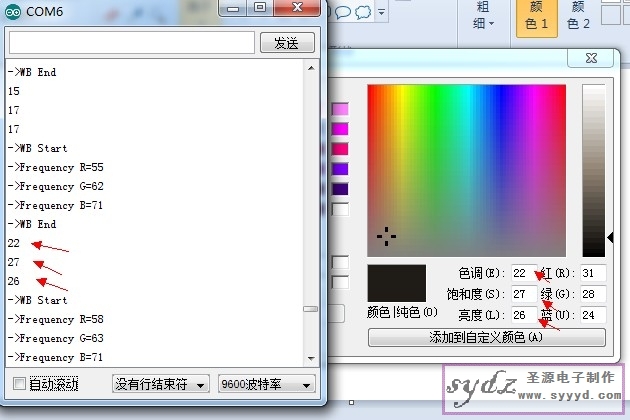Click the 绿 green field showing 28
This screenshot has width=630, height=420.
coord(593,294)
